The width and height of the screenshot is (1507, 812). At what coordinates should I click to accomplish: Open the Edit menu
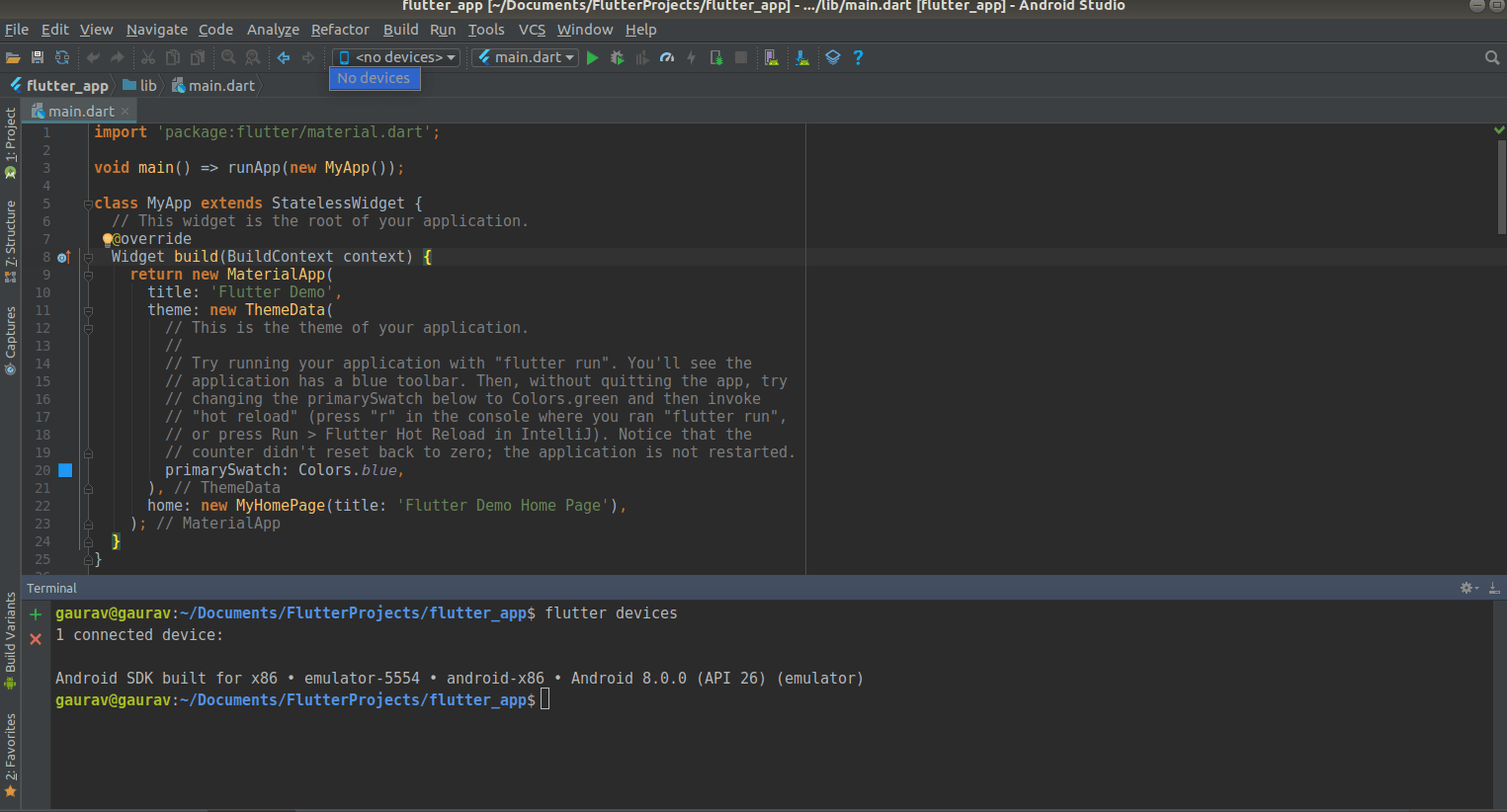55,30
